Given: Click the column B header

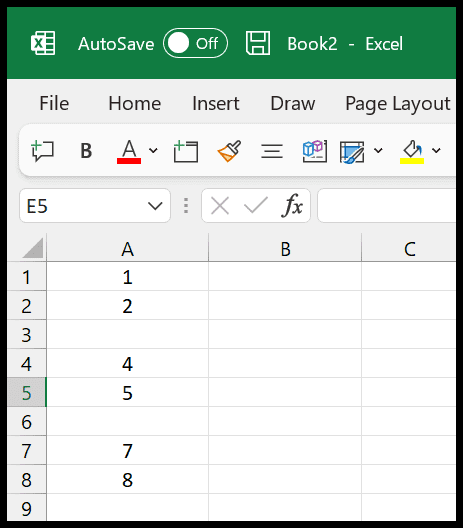Looking at the screenshot, I should click(x=285, y=249).
